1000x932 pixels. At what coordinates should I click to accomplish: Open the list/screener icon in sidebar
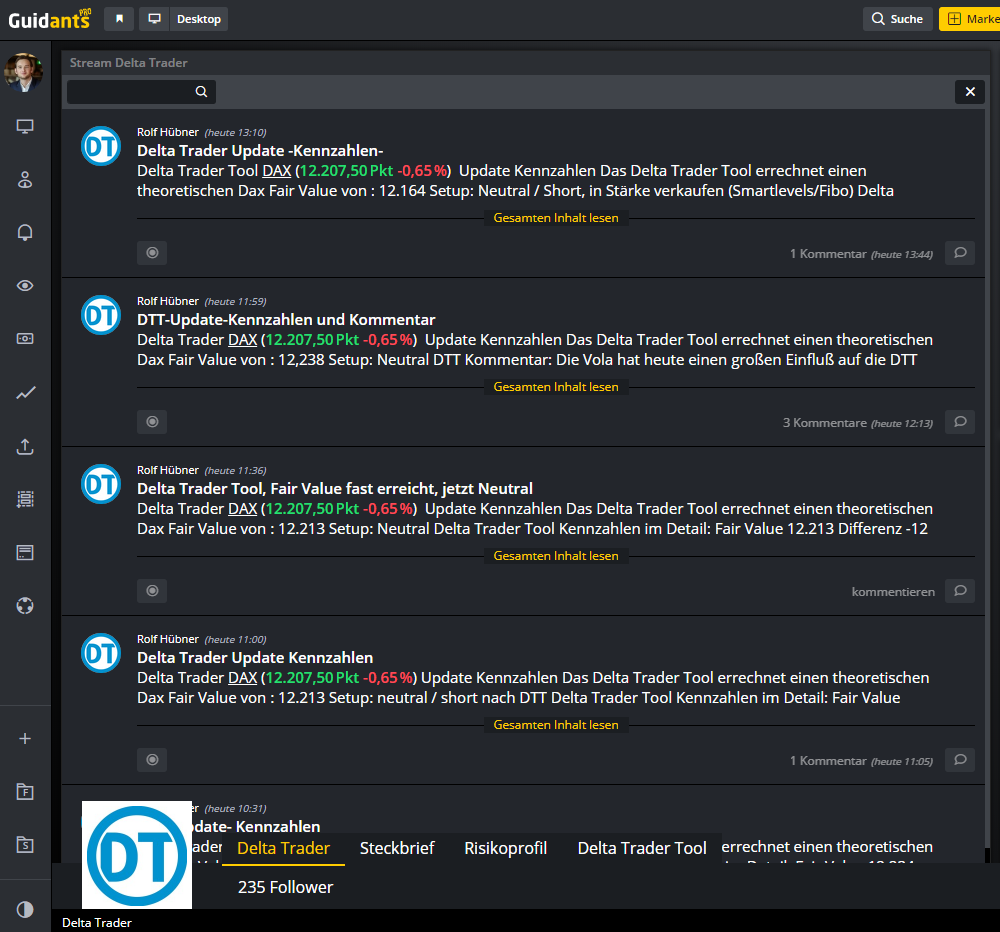(25, 499)
